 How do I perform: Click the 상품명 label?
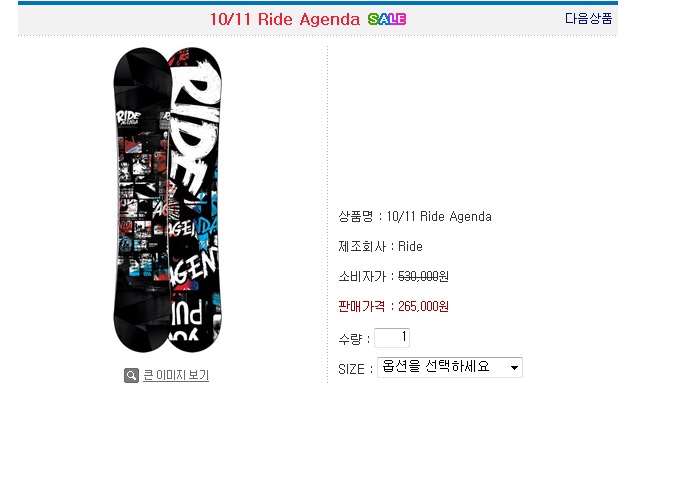pos(357,217)
